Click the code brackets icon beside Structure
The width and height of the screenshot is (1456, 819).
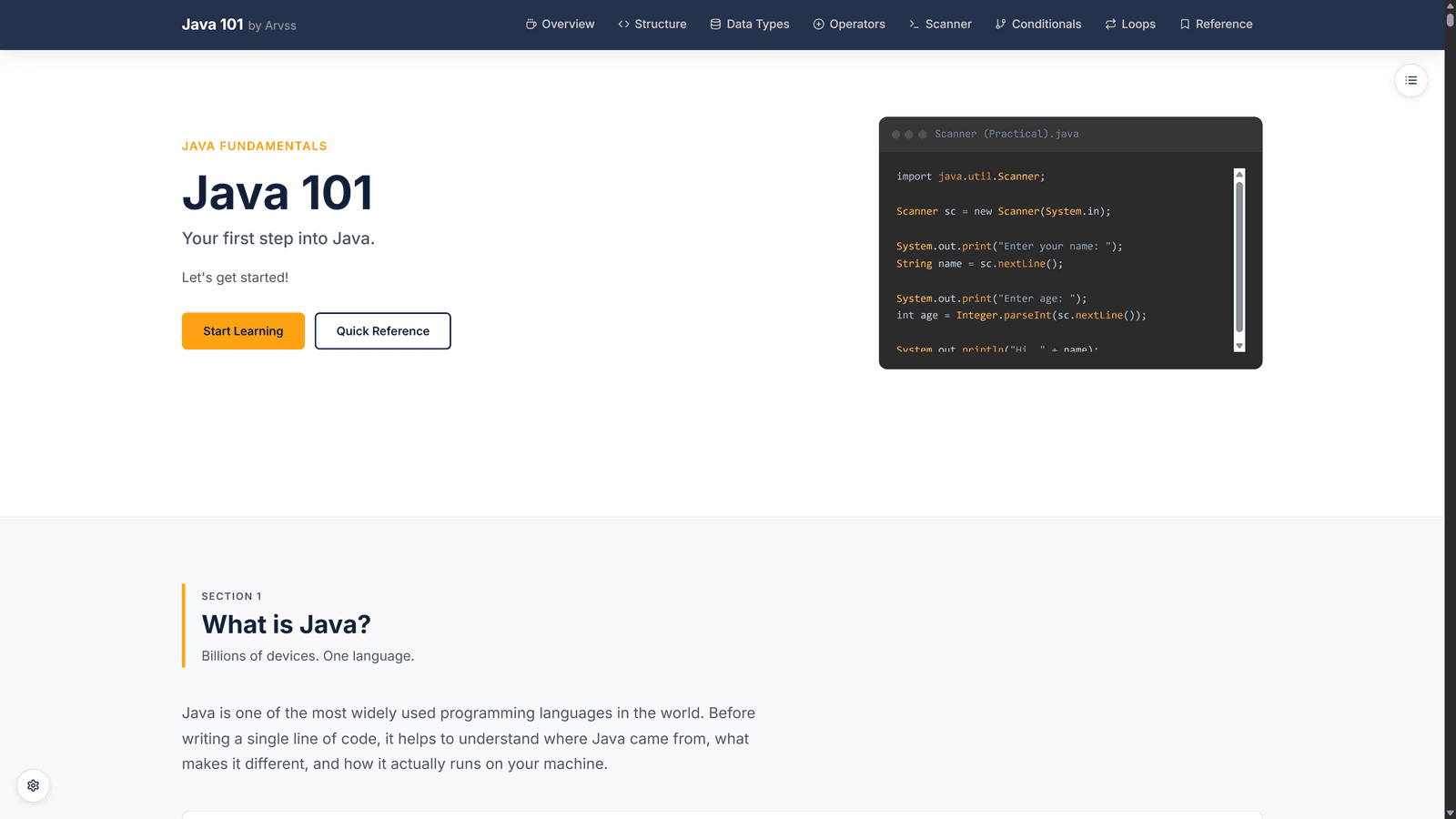pos(623,25)
